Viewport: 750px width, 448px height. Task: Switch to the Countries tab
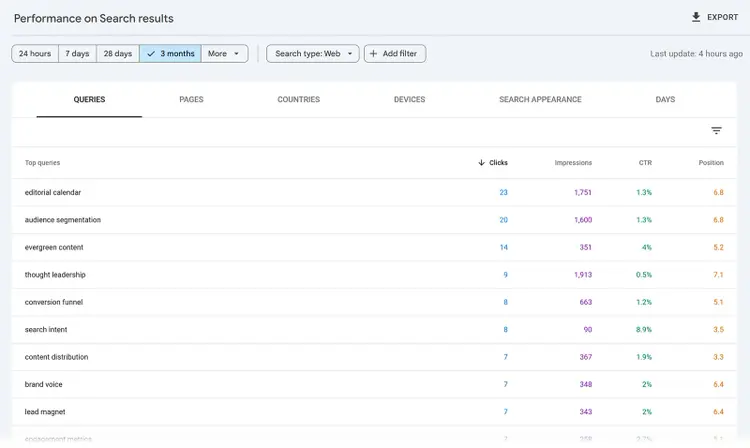pyautogui.click(x=298, y=99)
